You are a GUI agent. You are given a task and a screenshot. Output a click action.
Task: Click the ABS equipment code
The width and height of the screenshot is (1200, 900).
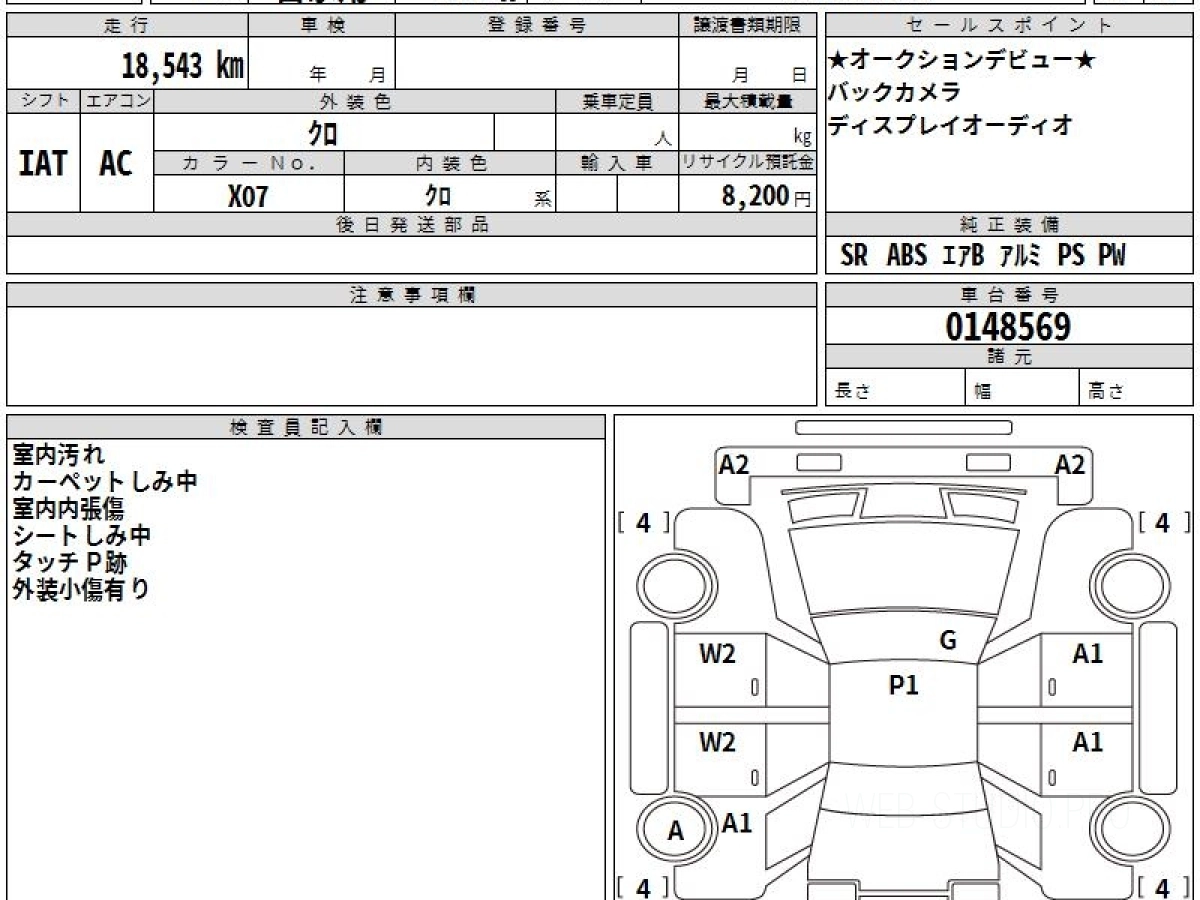[x=907, y=256]
